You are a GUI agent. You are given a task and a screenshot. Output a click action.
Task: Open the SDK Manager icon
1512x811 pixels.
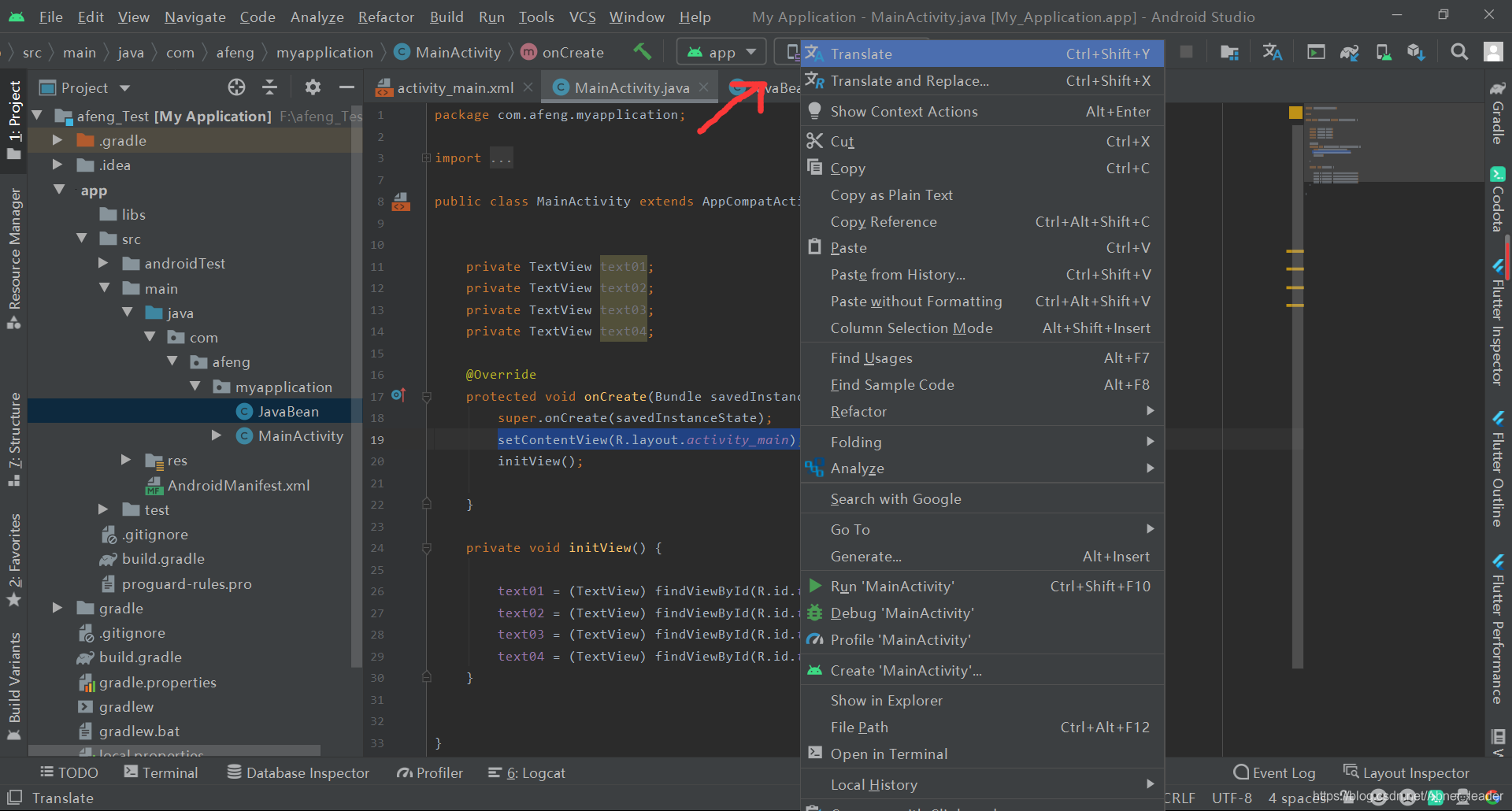point(1416,52)
